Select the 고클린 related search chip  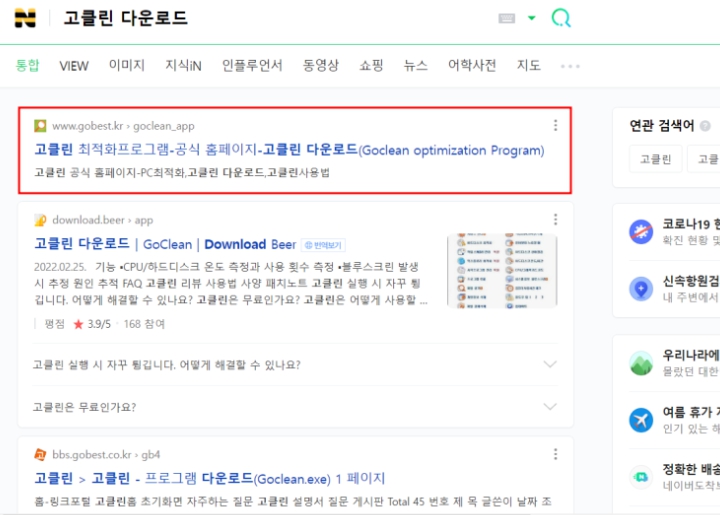[x=656, y=159]
